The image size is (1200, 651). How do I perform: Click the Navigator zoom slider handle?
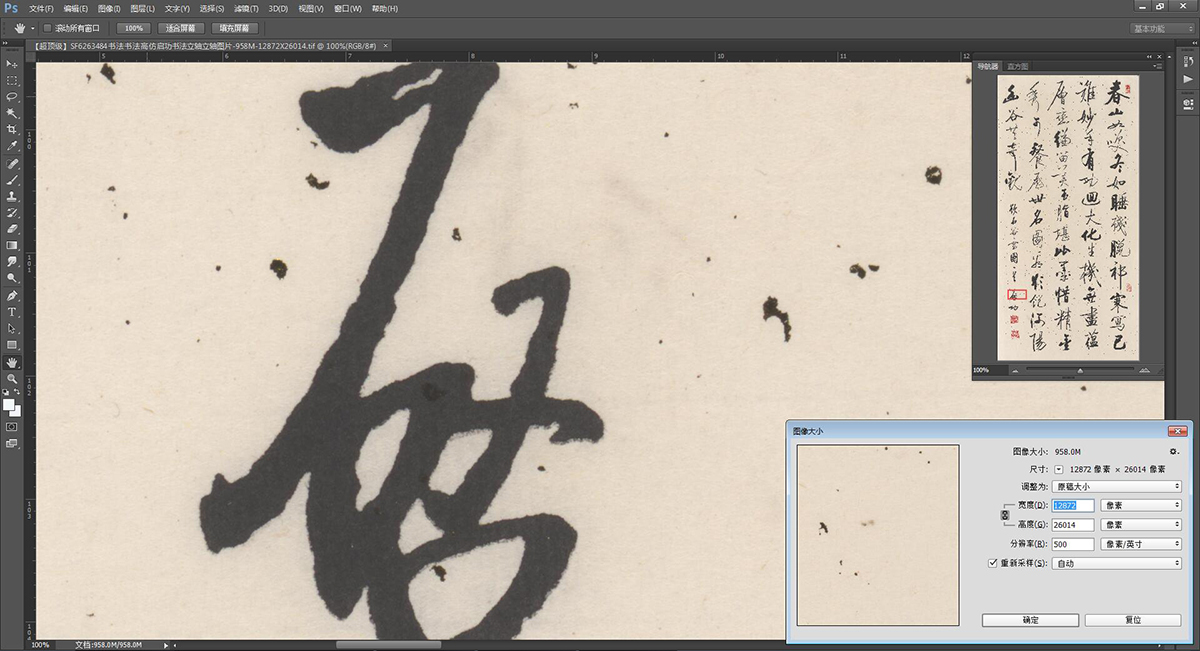(x=1080, y=371)
